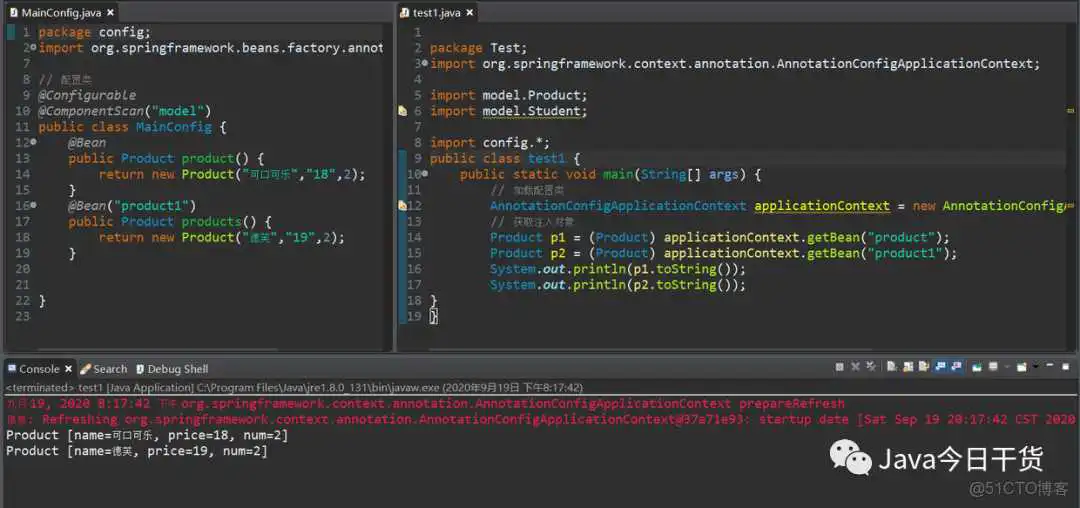This screenshot has height=508, width=1080.
Task: Click 'package config;' line in MainConfig.java
Action: click(x=94, y=32)
